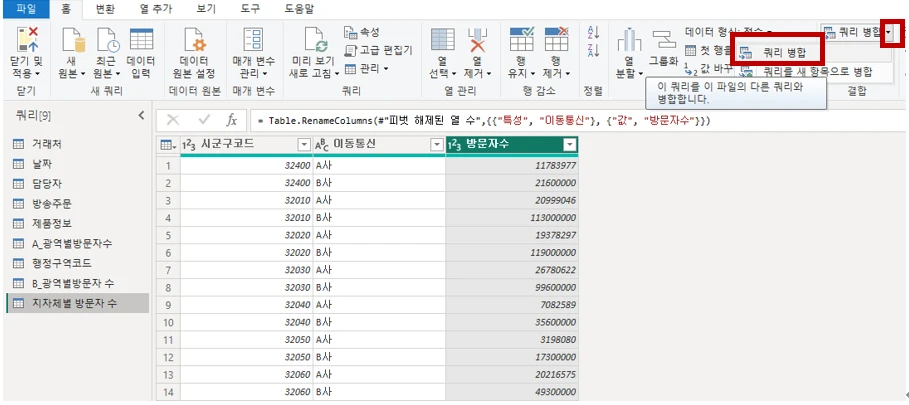Image resolution: width=909 pixels, height=405 pixels.
Task: Click row number 14 header
Action: 168,392
